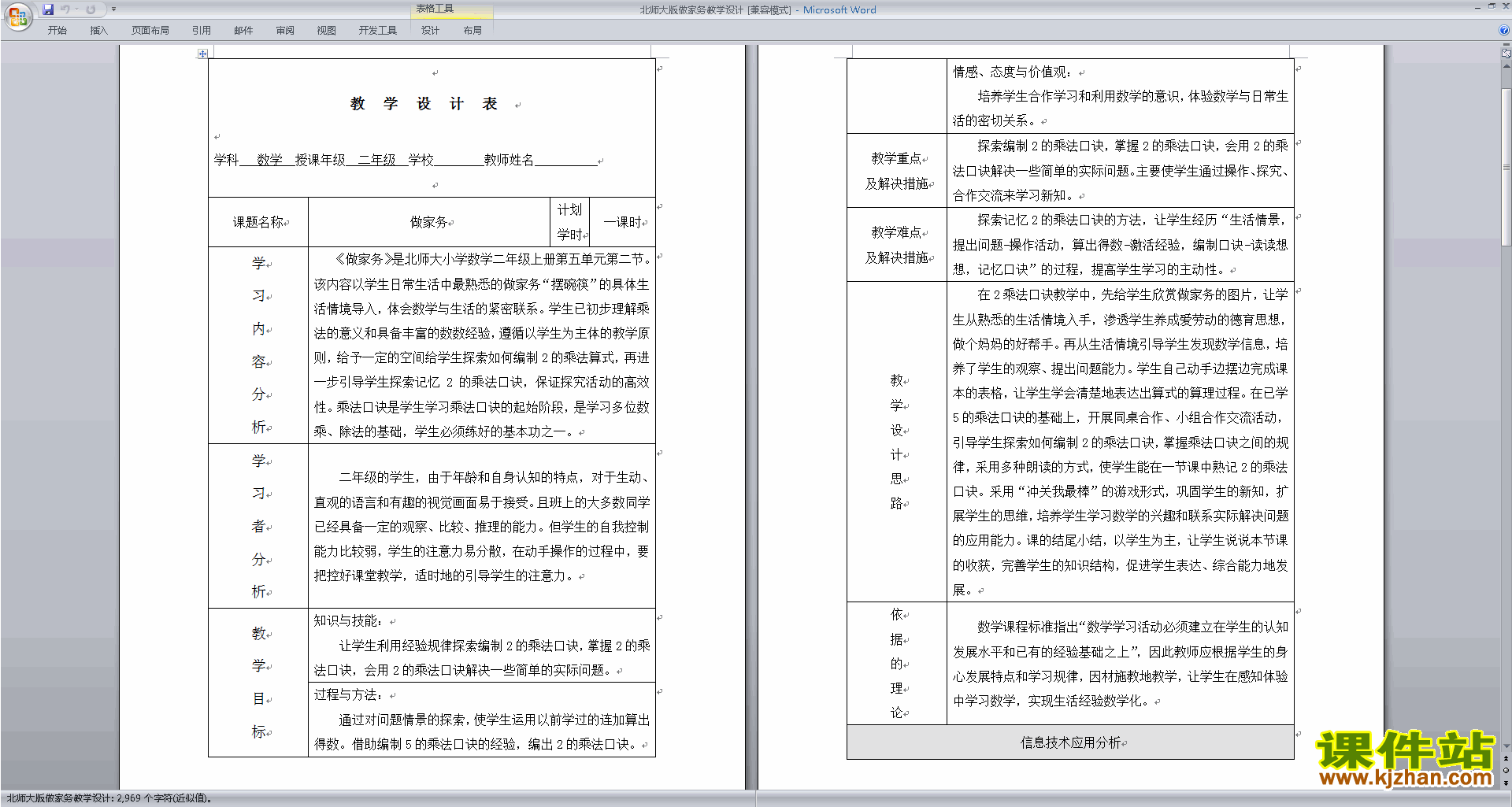Click the 做家务 table cell
This screenshot has height=807, width=1512.
click(x=429, y=222)
